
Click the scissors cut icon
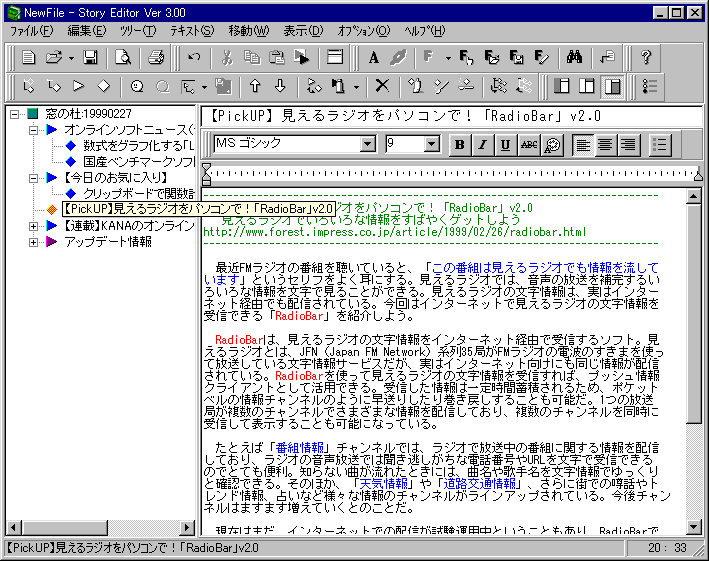(x=227, y=57)
